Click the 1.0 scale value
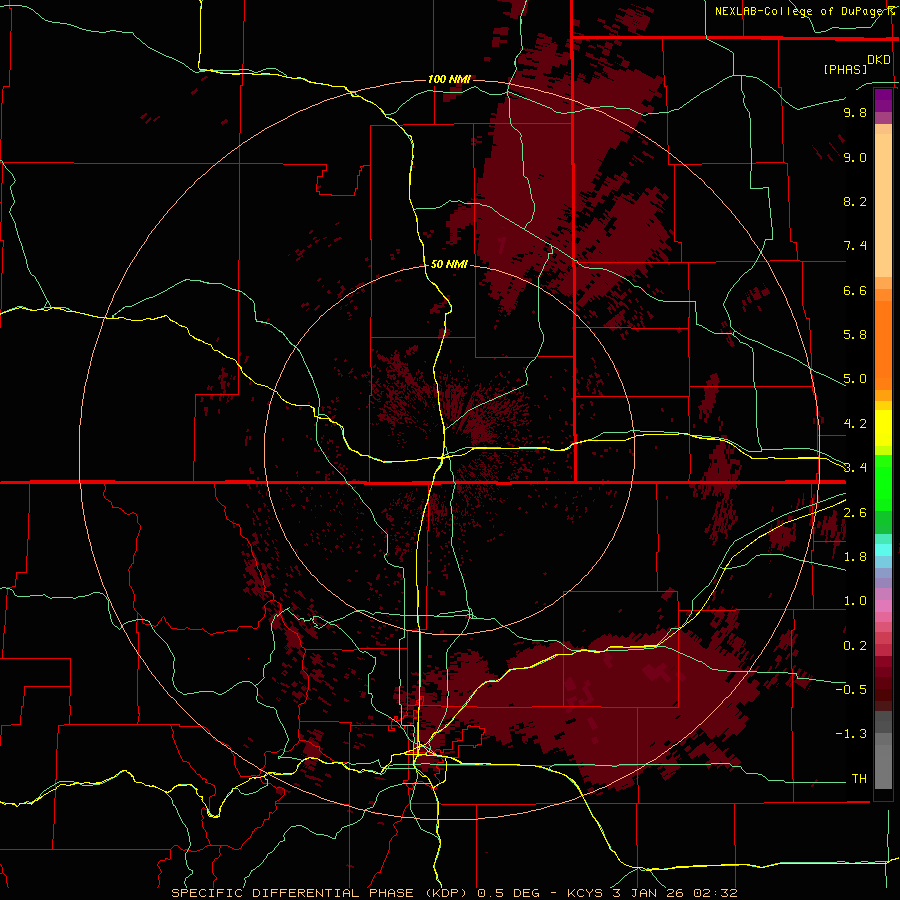The image size is (900, 900). [855, 601]
